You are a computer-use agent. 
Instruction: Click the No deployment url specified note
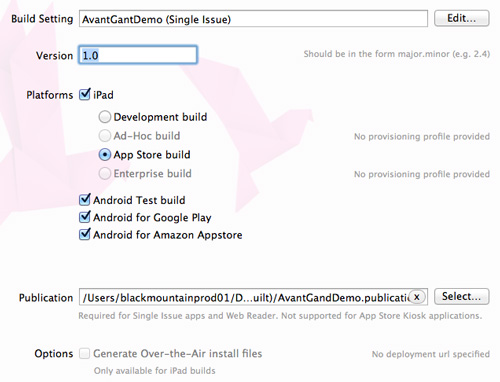431,354
